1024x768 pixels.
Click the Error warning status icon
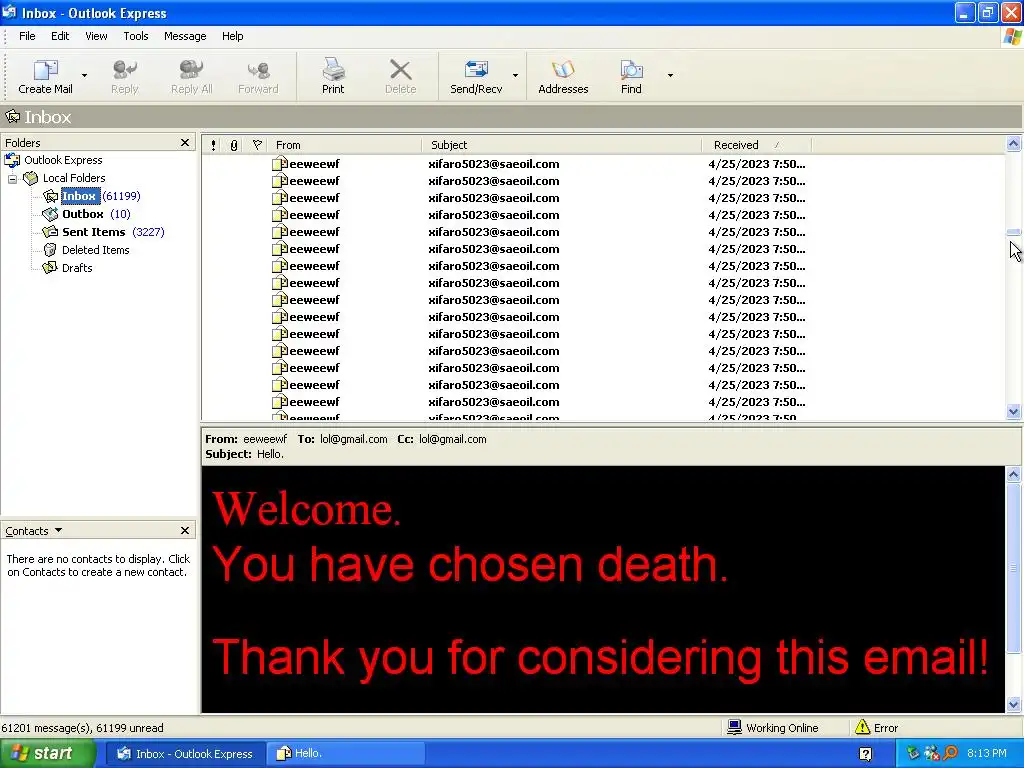click(862, 727)
